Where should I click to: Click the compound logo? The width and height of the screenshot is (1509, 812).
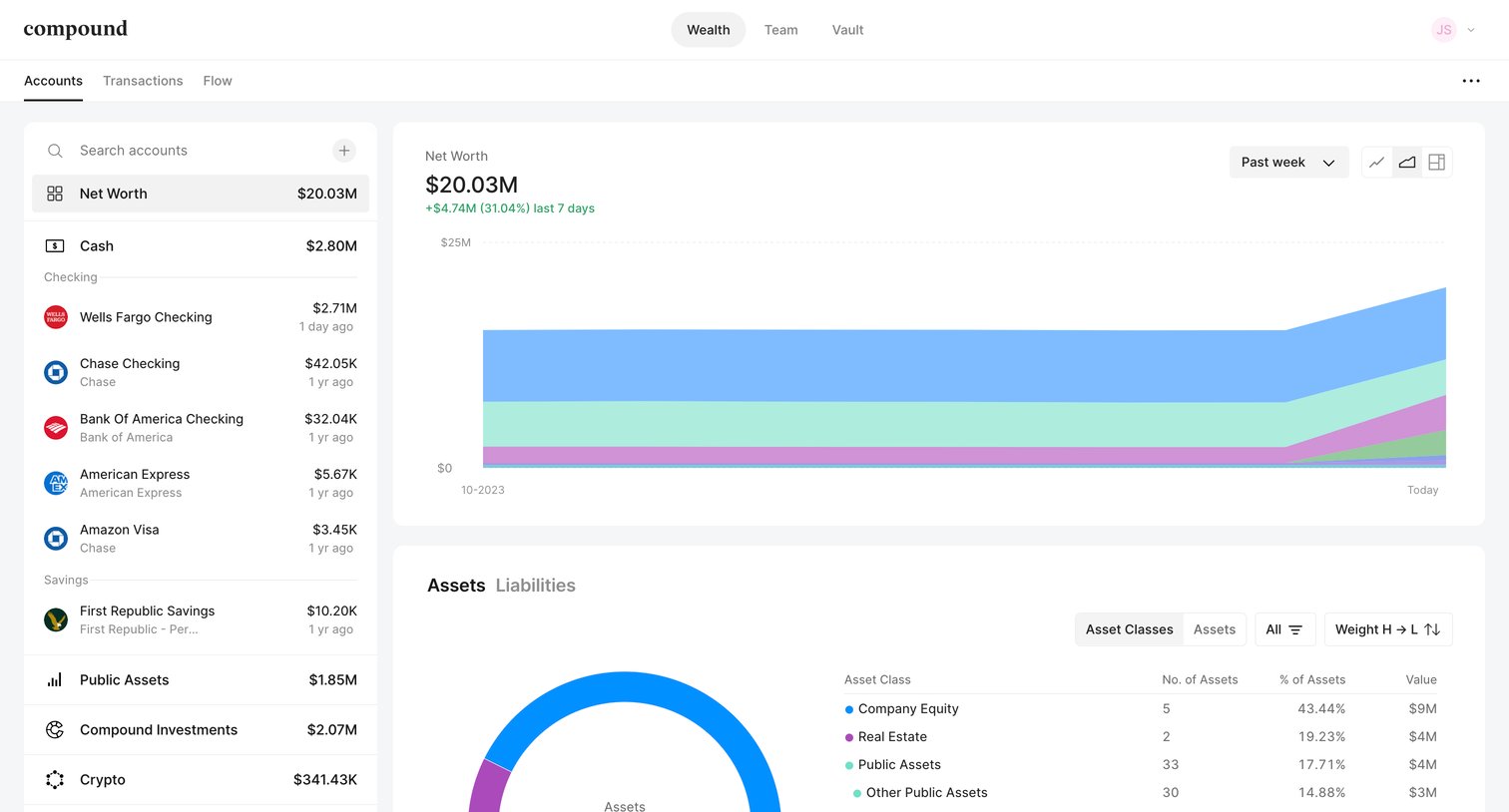pos(76,29)
